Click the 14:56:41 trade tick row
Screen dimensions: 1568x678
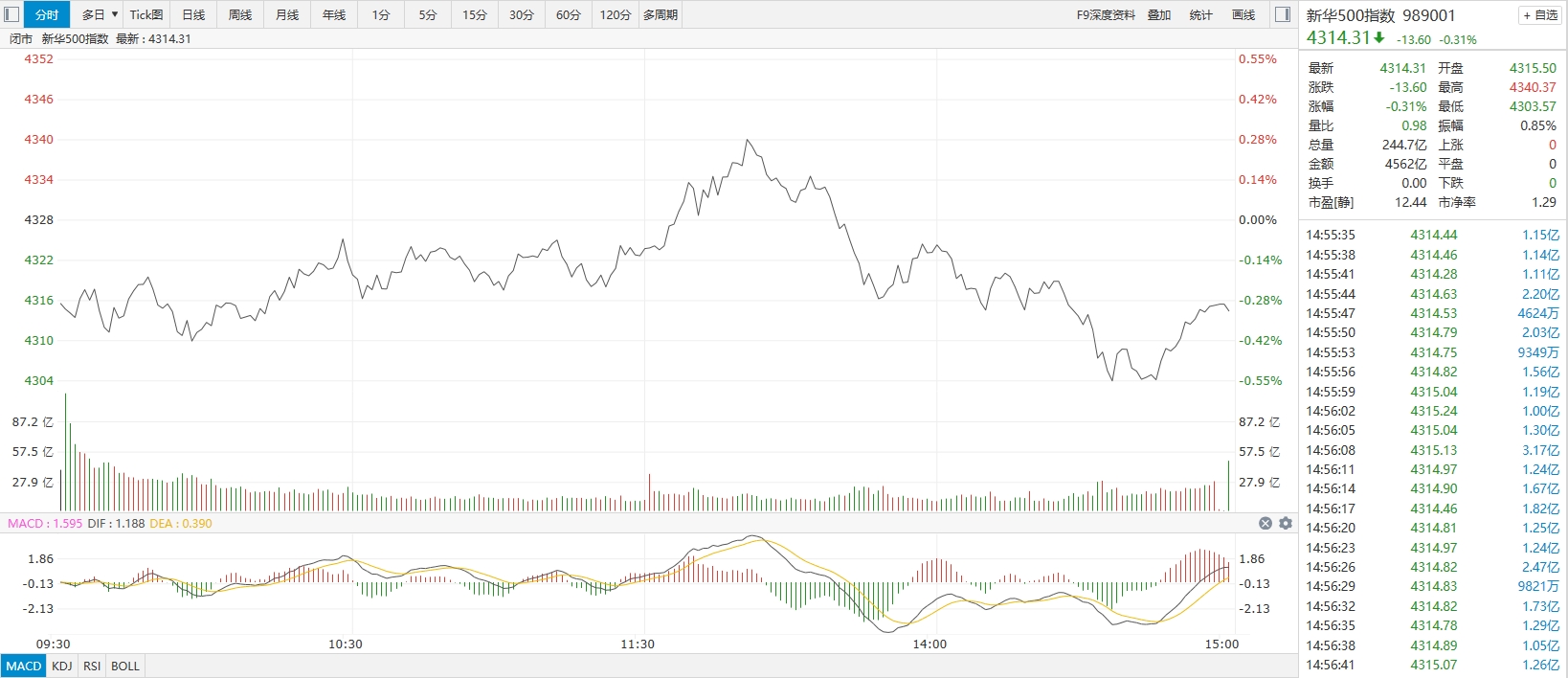click(1432, 665)
